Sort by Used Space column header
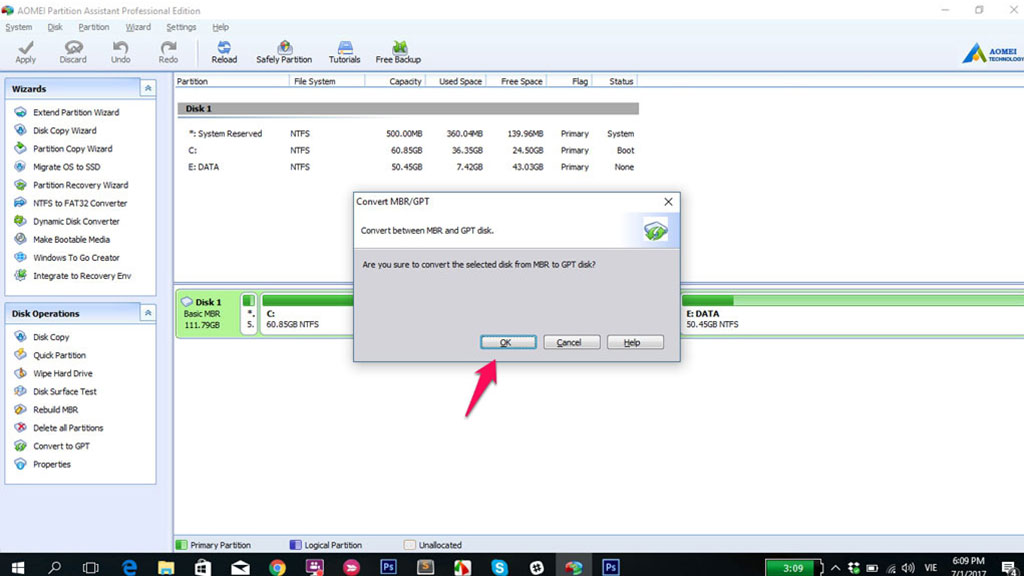Viewport: 1024px width, 576px height. pyautogui.click(x=456, y=82)
